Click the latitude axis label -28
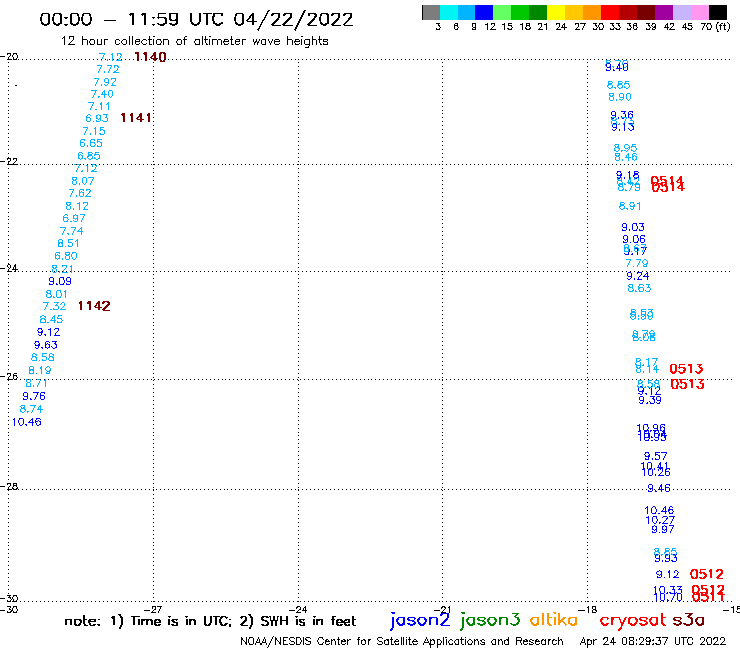This screenshot has height=650, width=740. (9, 487)
